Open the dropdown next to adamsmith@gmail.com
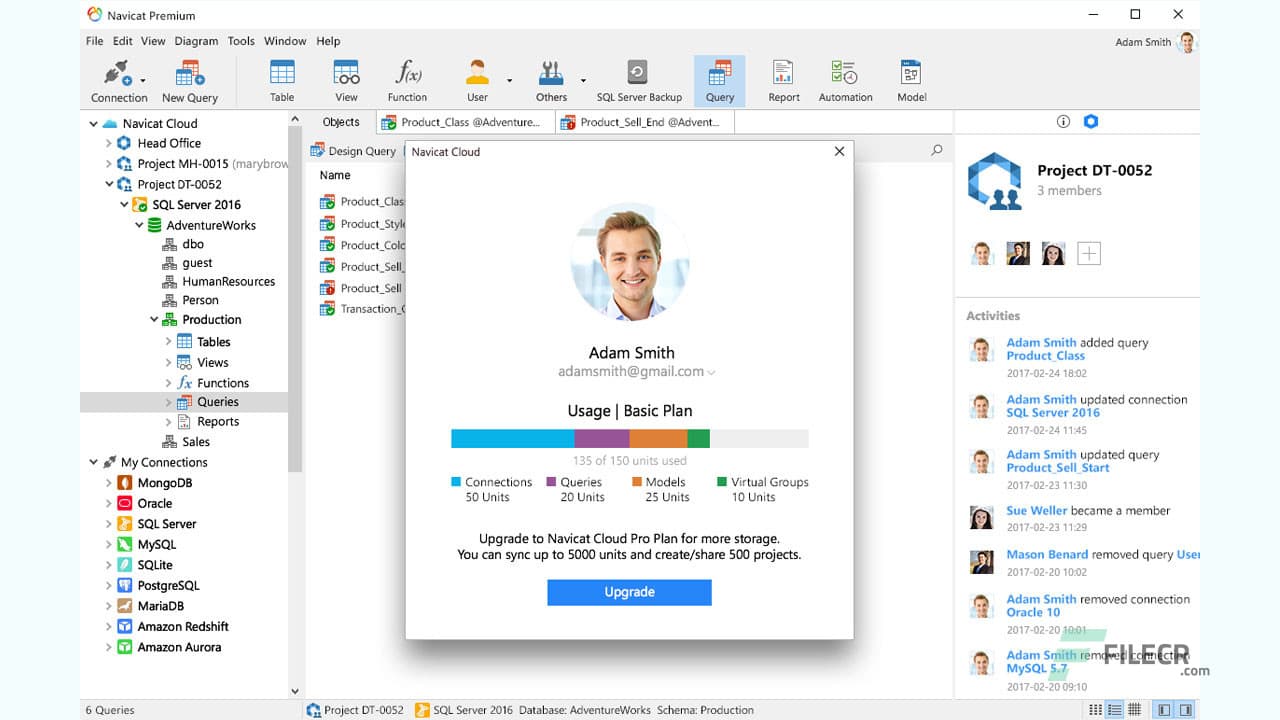Viewport: 1280px width, 720px height. pos(711,371)
